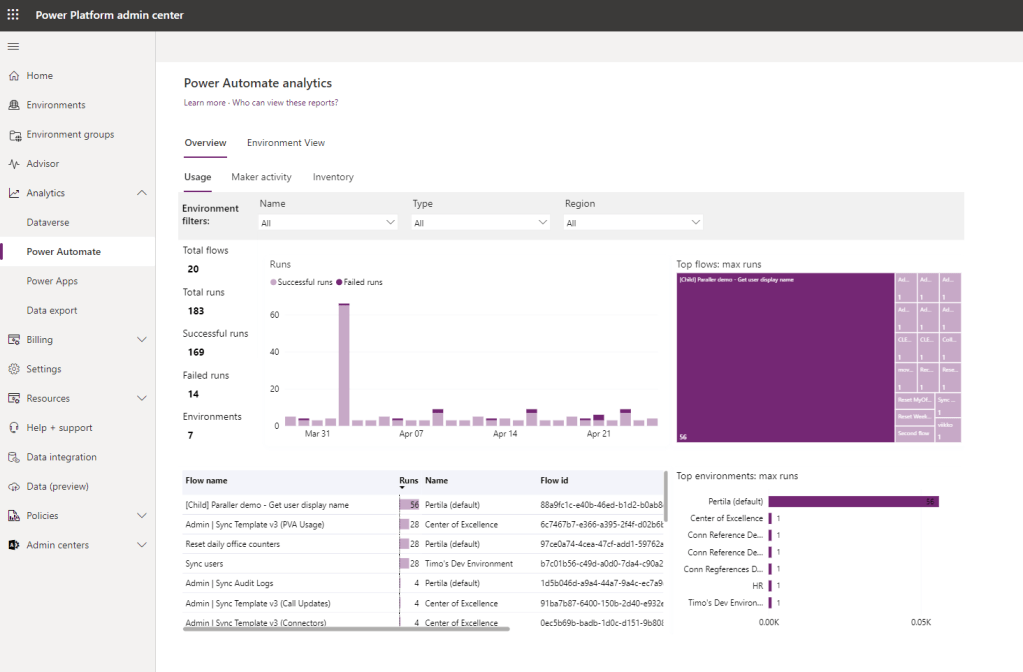Expand the Billing section chevron
This screenshot has height=672, width=1023.
point(141,340)
